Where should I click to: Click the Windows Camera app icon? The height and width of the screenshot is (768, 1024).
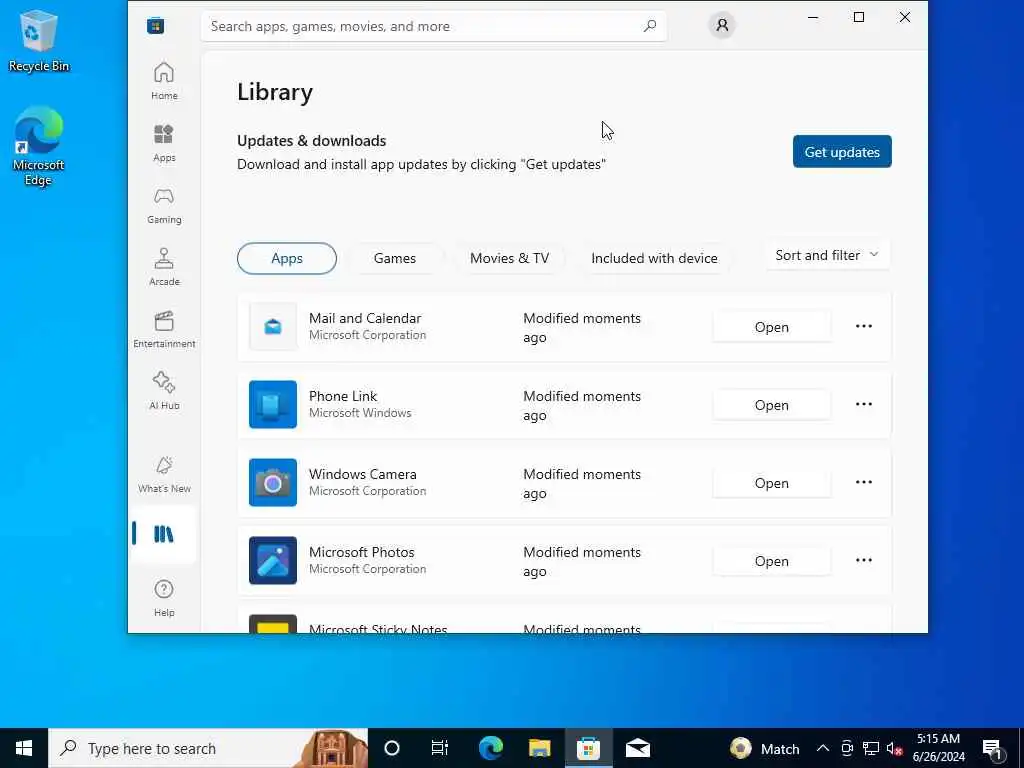[273, 483]
